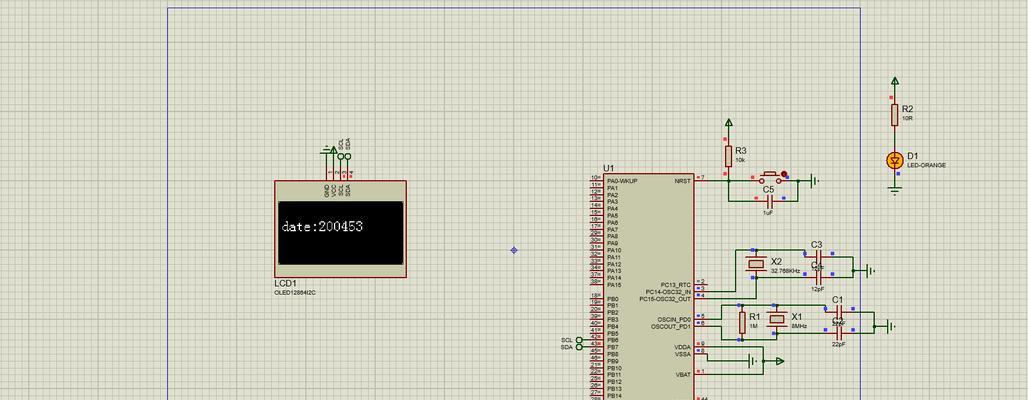Click the "PA0-WKUP" pin label
Screen dimensions: 1028x400
click(622, 180)
